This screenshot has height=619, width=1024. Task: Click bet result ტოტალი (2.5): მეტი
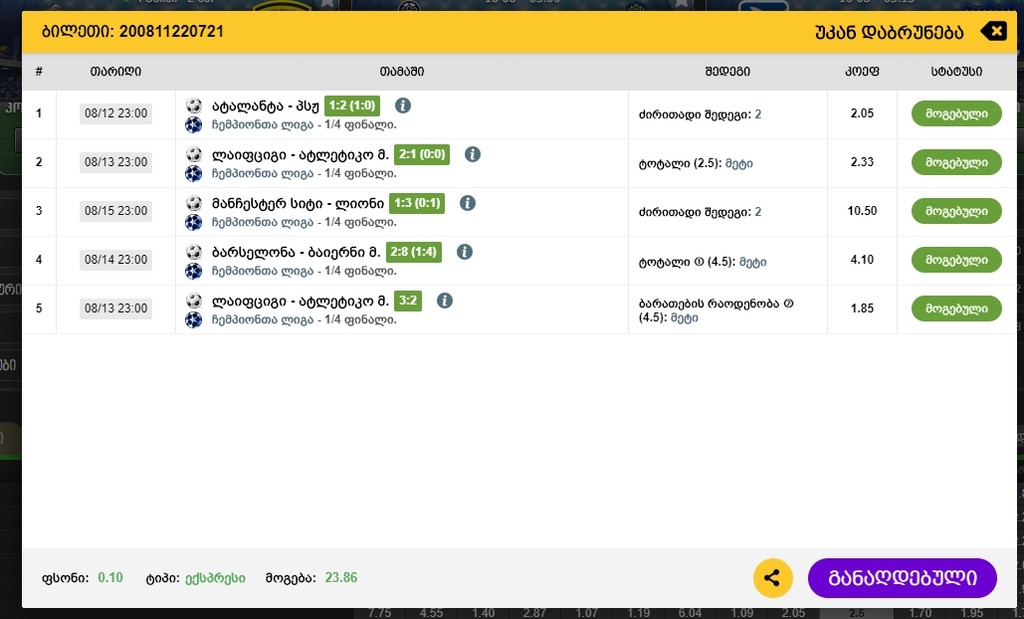coord(696,163)
